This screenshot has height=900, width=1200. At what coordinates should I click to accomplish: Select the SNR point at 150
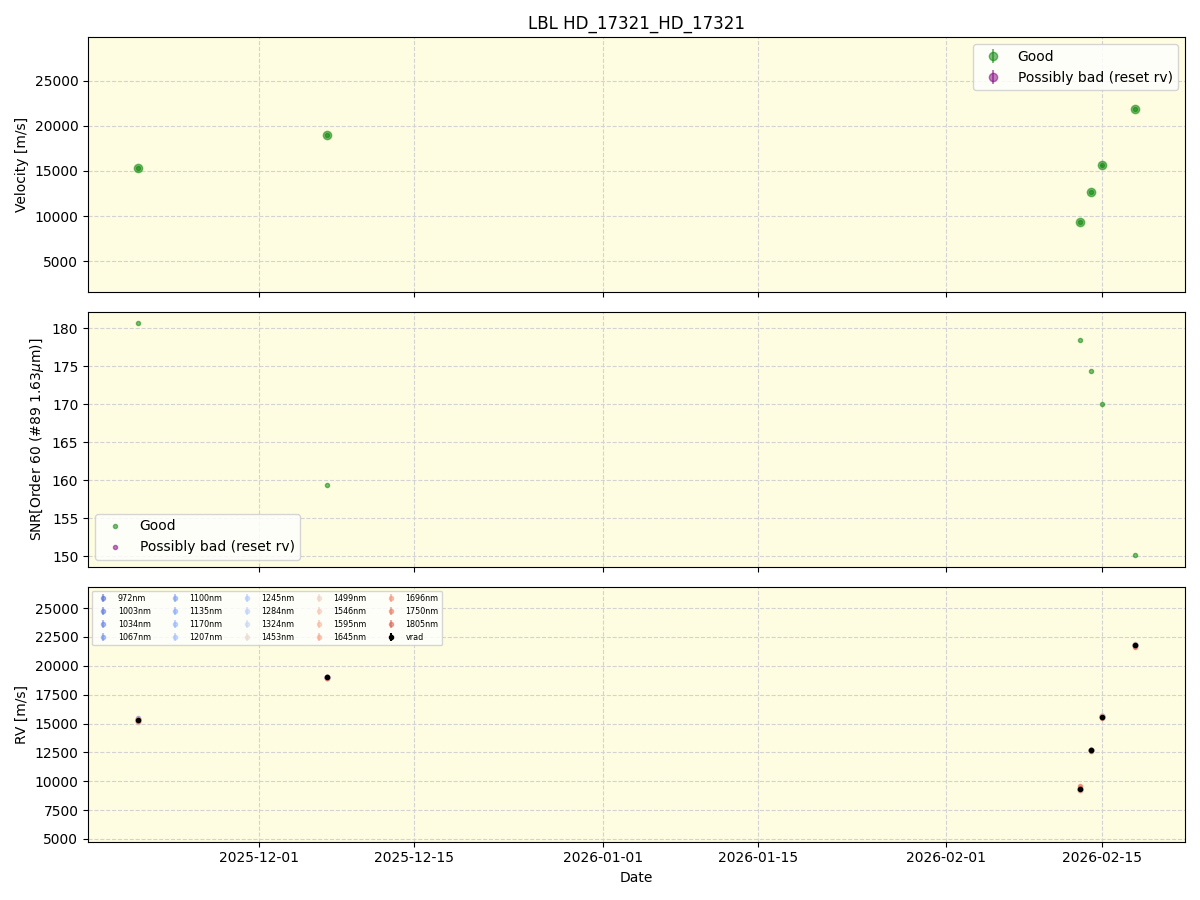(1135, 555)
